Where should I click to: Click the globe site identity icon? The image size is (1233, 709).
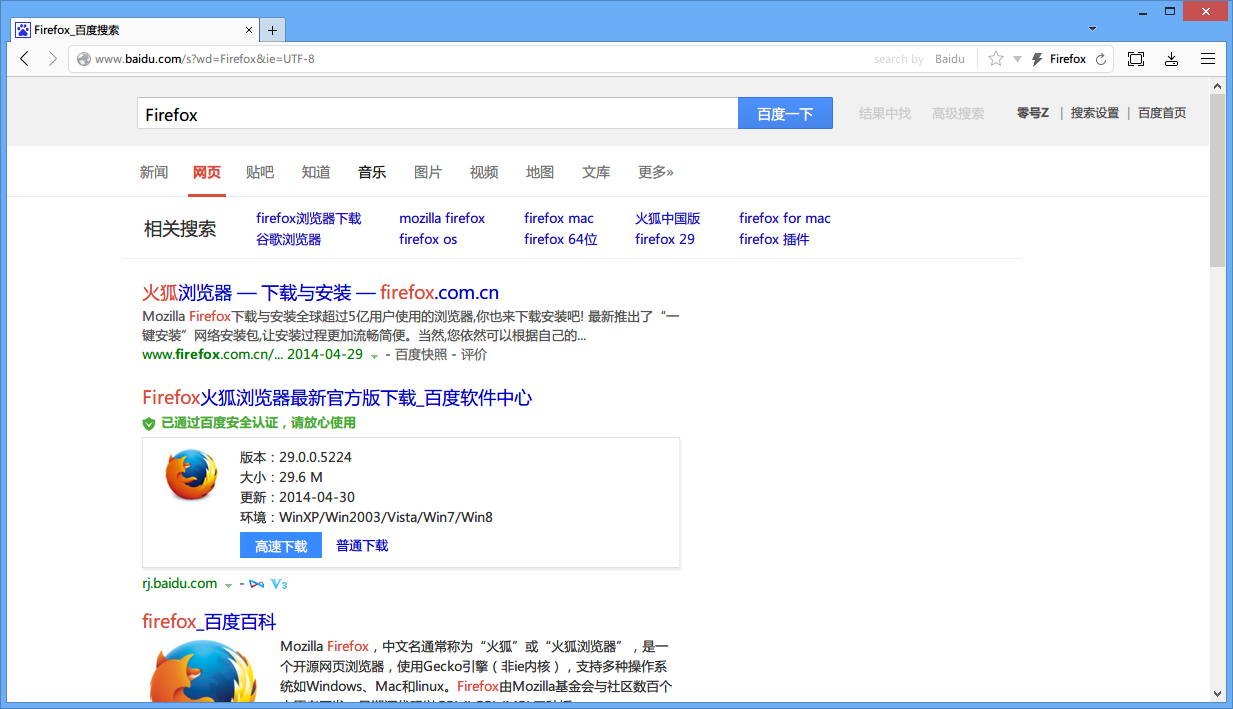coord(84,59)
